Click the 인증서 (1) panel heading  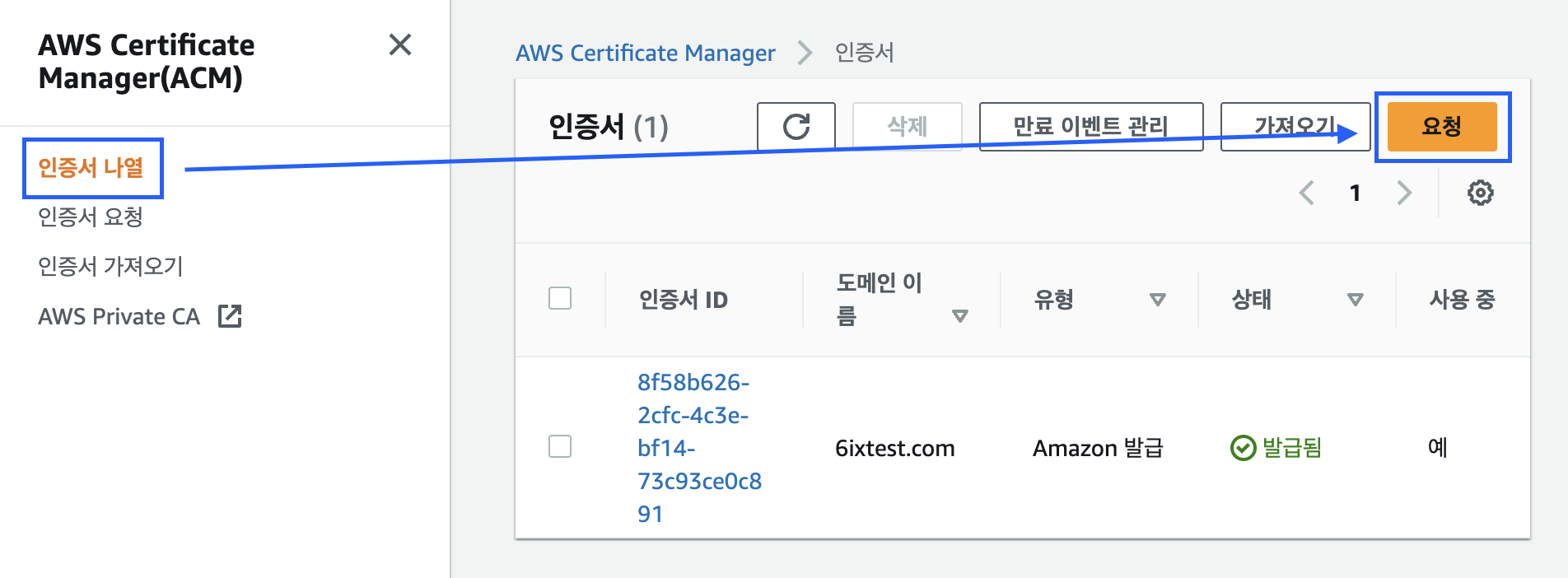pos(609,127)
